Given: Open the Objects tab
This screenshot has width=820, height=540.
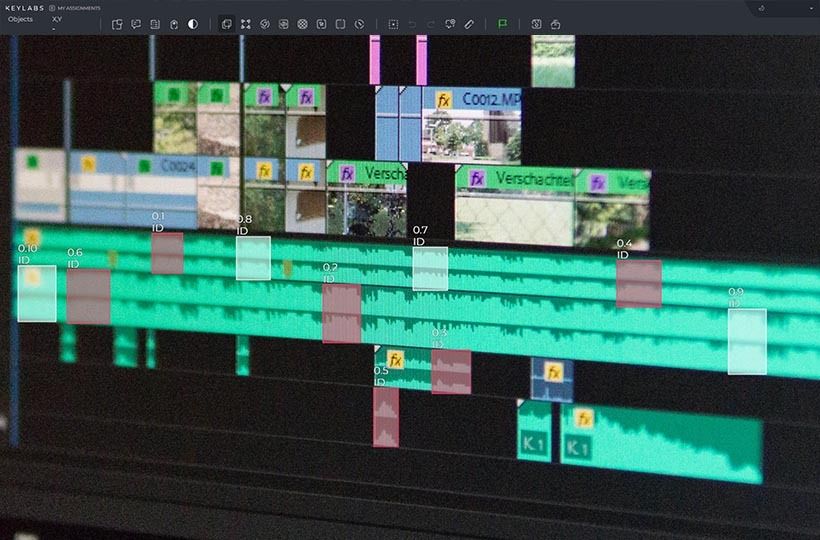Looking at the screenshot, I should point(20,19).
